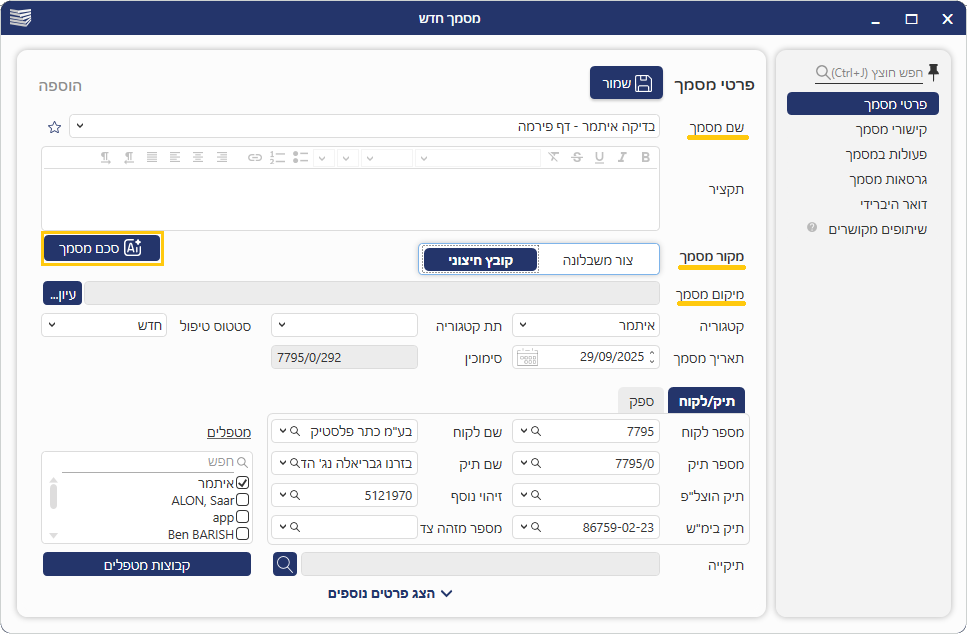Select the create from template (צור משבלונה) option
This screenshot has height=634, width=967.
[600, 260]
